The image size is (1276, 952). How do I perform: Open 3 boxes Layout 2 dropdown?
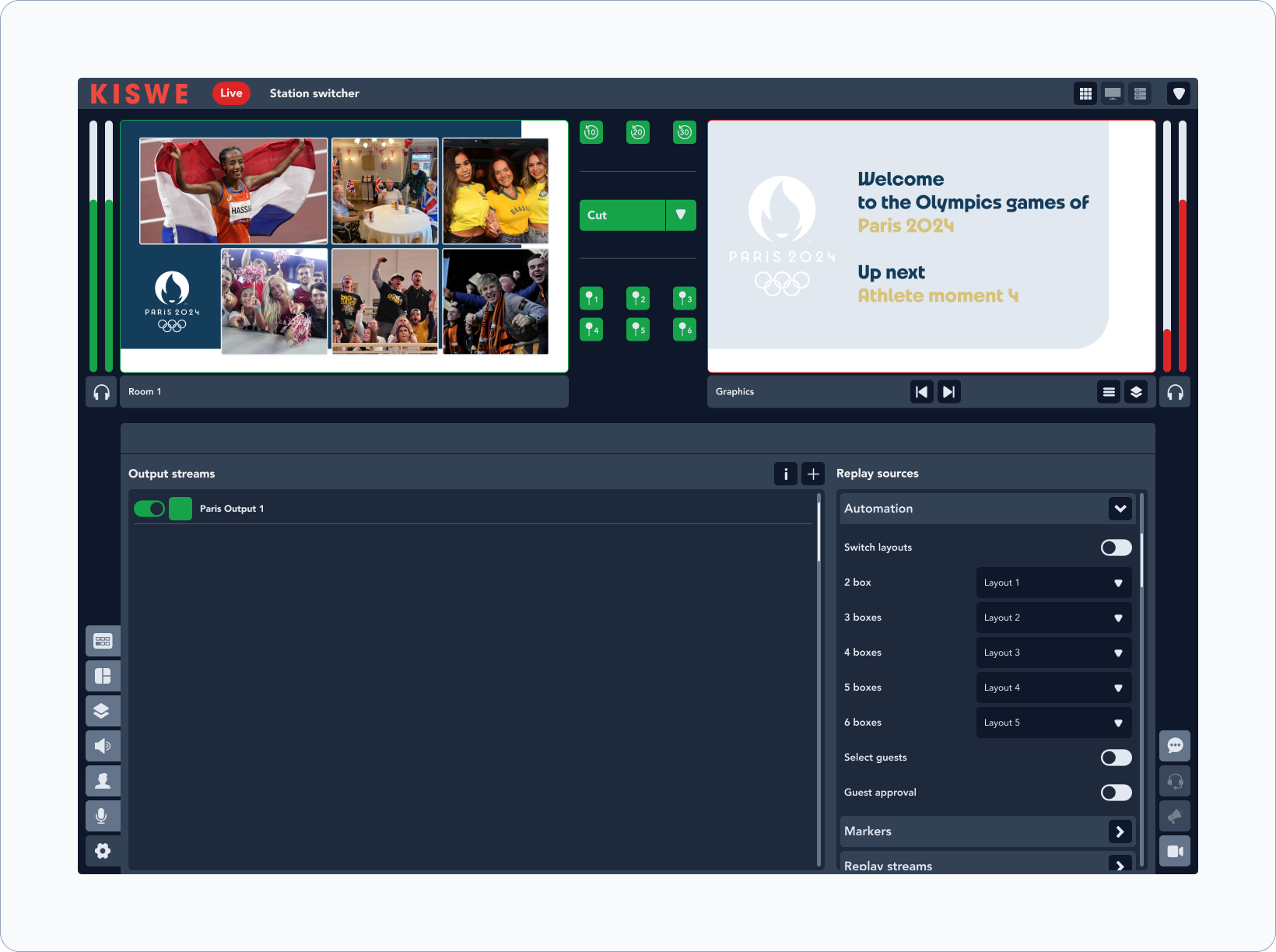(1054, 618)
